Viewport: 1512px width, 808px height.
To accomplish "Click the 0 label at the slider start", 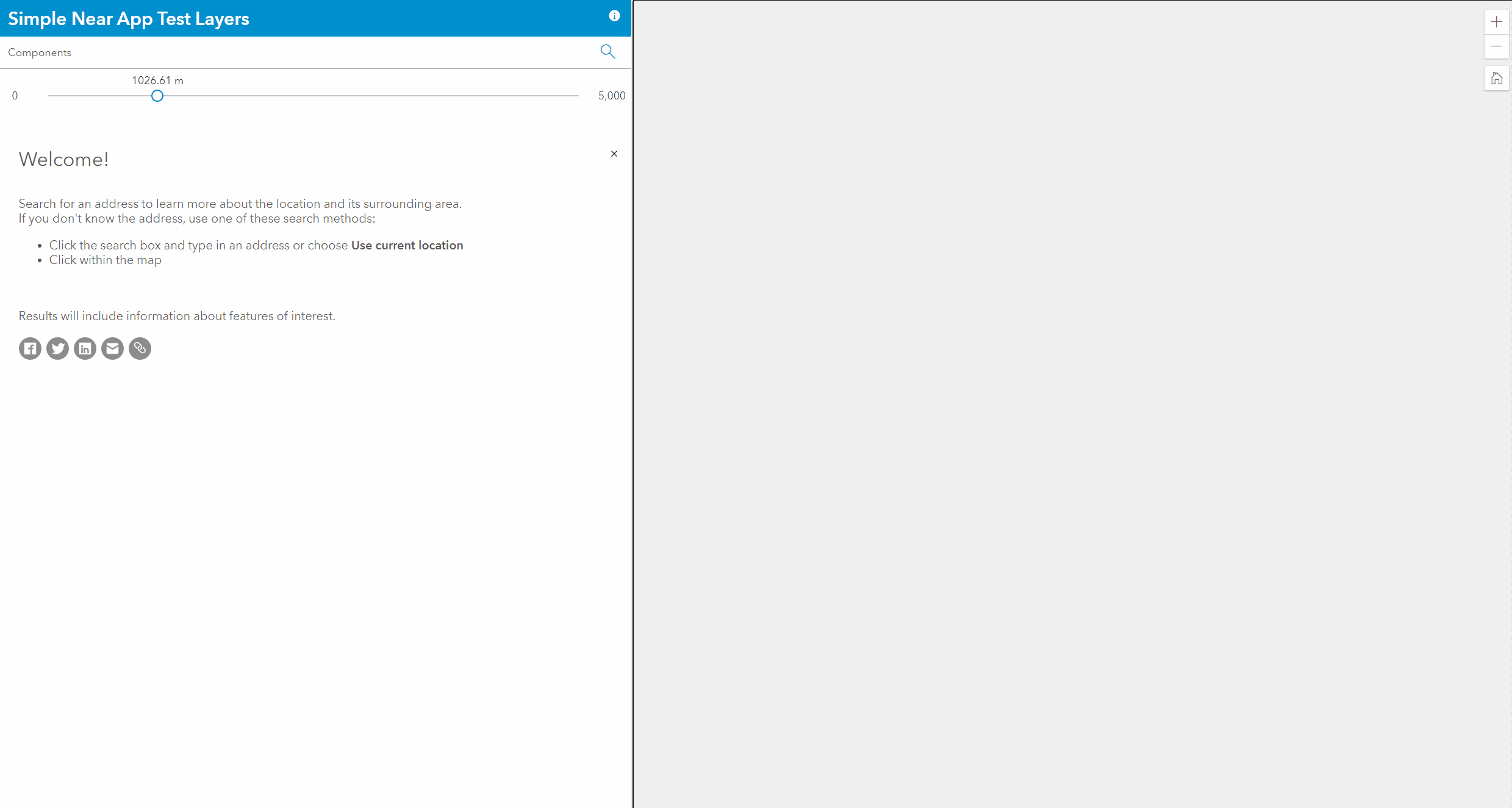I will pos(15,95).
